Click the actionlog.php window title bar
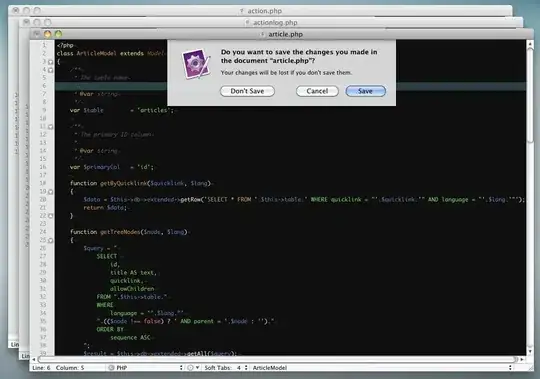 tap(271, 22)
